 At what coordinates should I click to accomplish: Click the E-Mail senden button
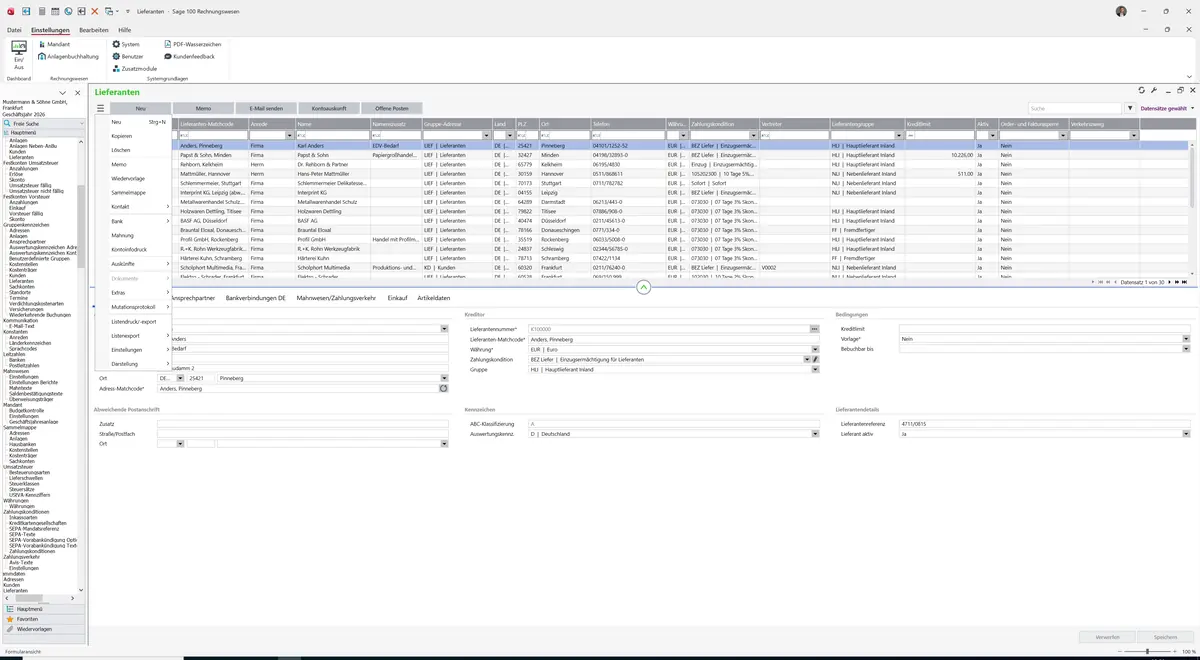[x=266, y=108]
